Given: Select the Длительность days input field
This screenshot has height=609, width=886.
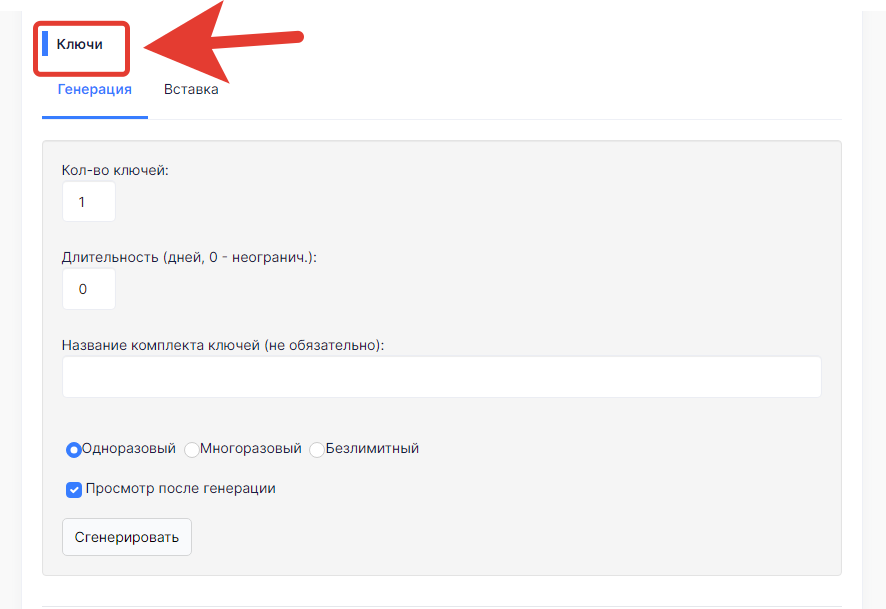Looking at the screenshot, I should click(89, 289).
